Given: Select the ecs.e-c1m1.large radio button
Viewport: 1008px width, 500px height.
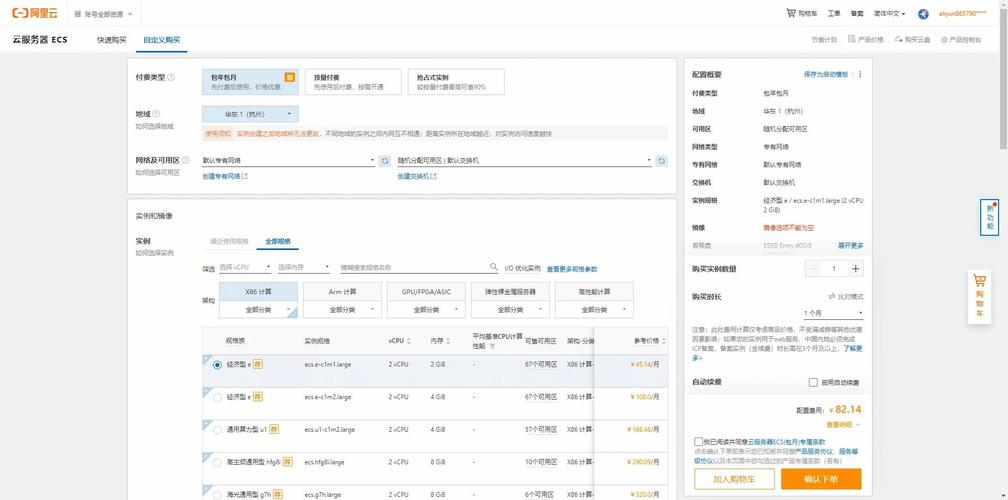Looking at the screenshot, I should click(x=217, y=364).
